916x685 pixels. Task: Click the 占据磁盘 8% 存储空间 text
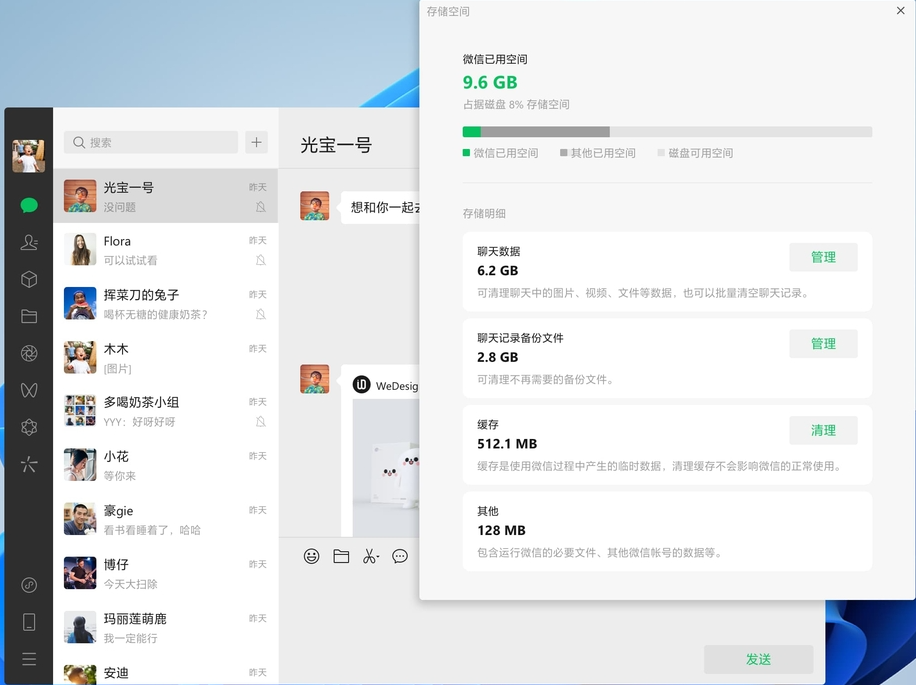pyautogui.click(x=516, y=105)
